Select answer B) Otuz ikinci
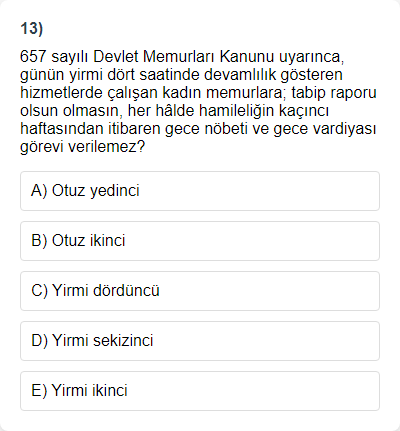 [200, 241]
